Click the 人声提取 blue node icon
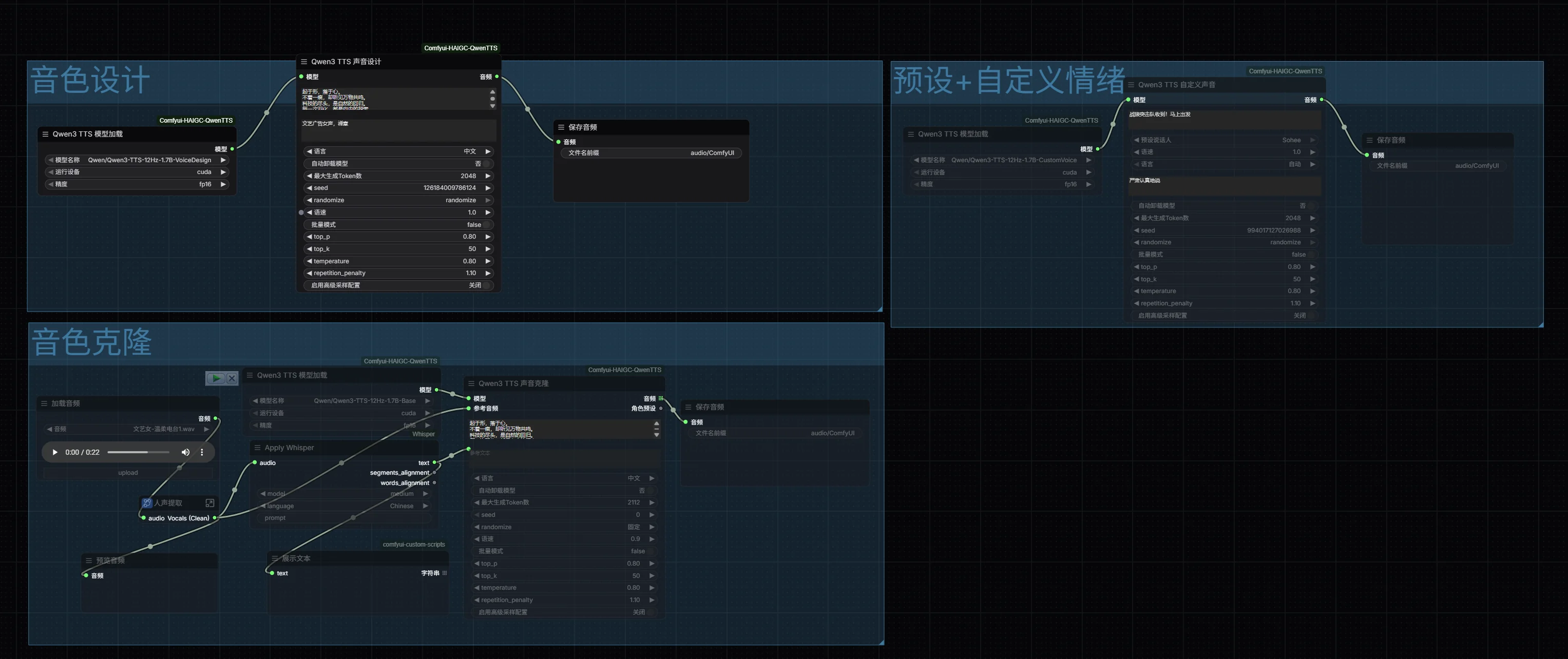1568x659 pixels. click(147, 502)
